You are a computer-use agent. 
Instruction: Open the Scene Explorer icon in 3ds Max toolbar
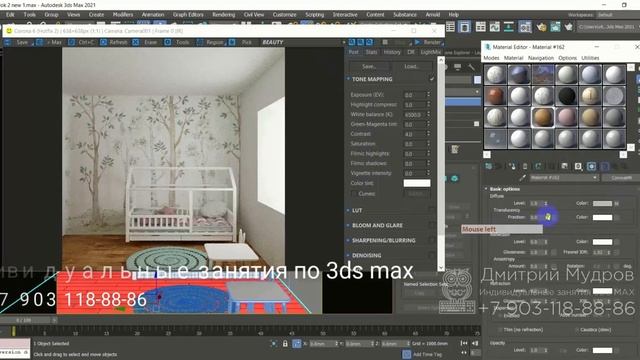click(450, 27)
